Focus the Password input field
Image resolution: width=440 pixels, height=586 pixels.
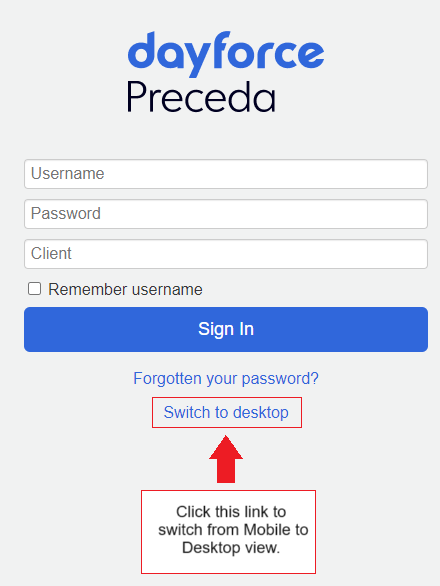click(x=226, y=214)
